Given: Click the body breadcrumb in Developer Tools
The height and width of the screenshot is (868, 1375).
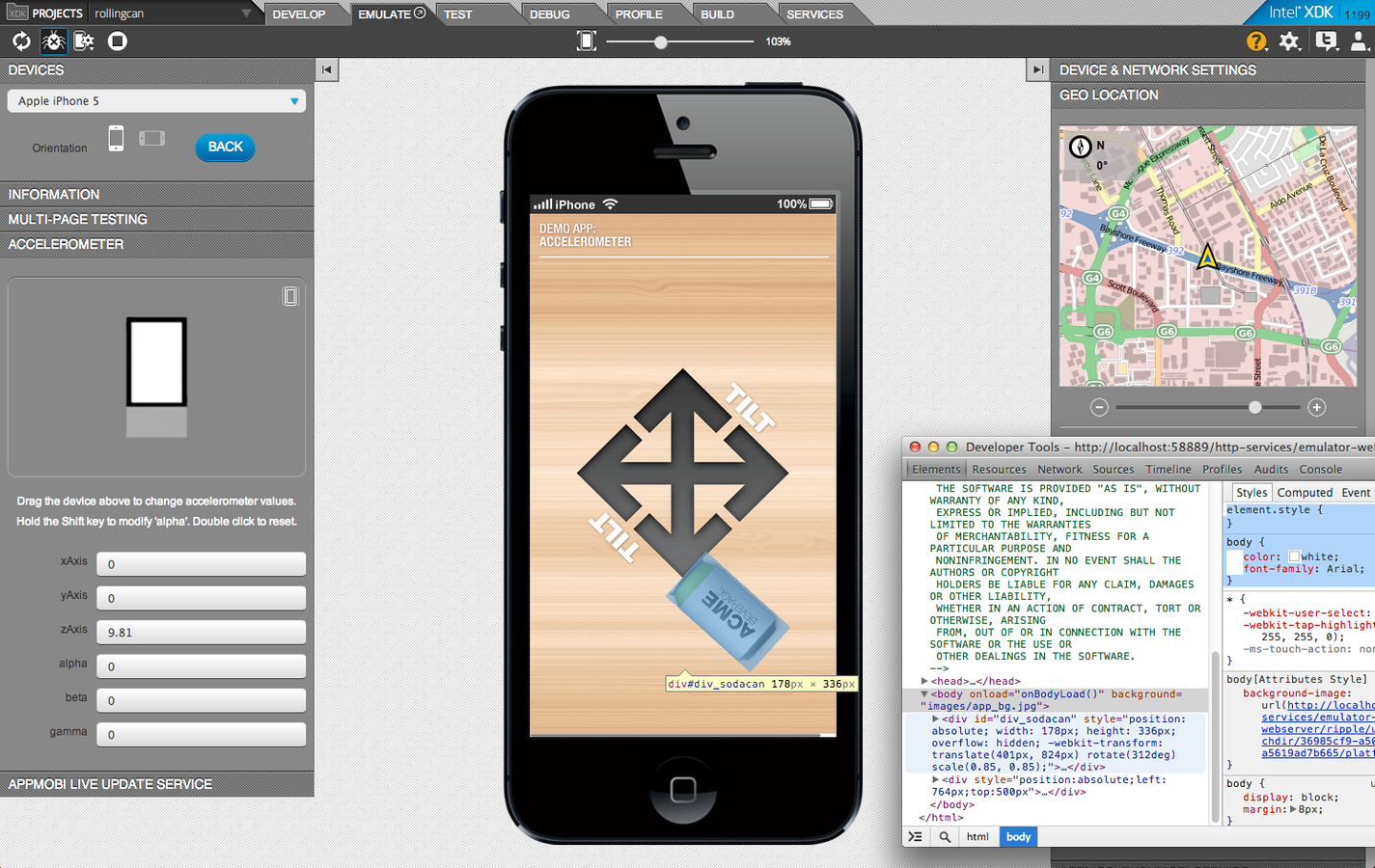Looking at the screenshot, I should tap(1018, 836).
